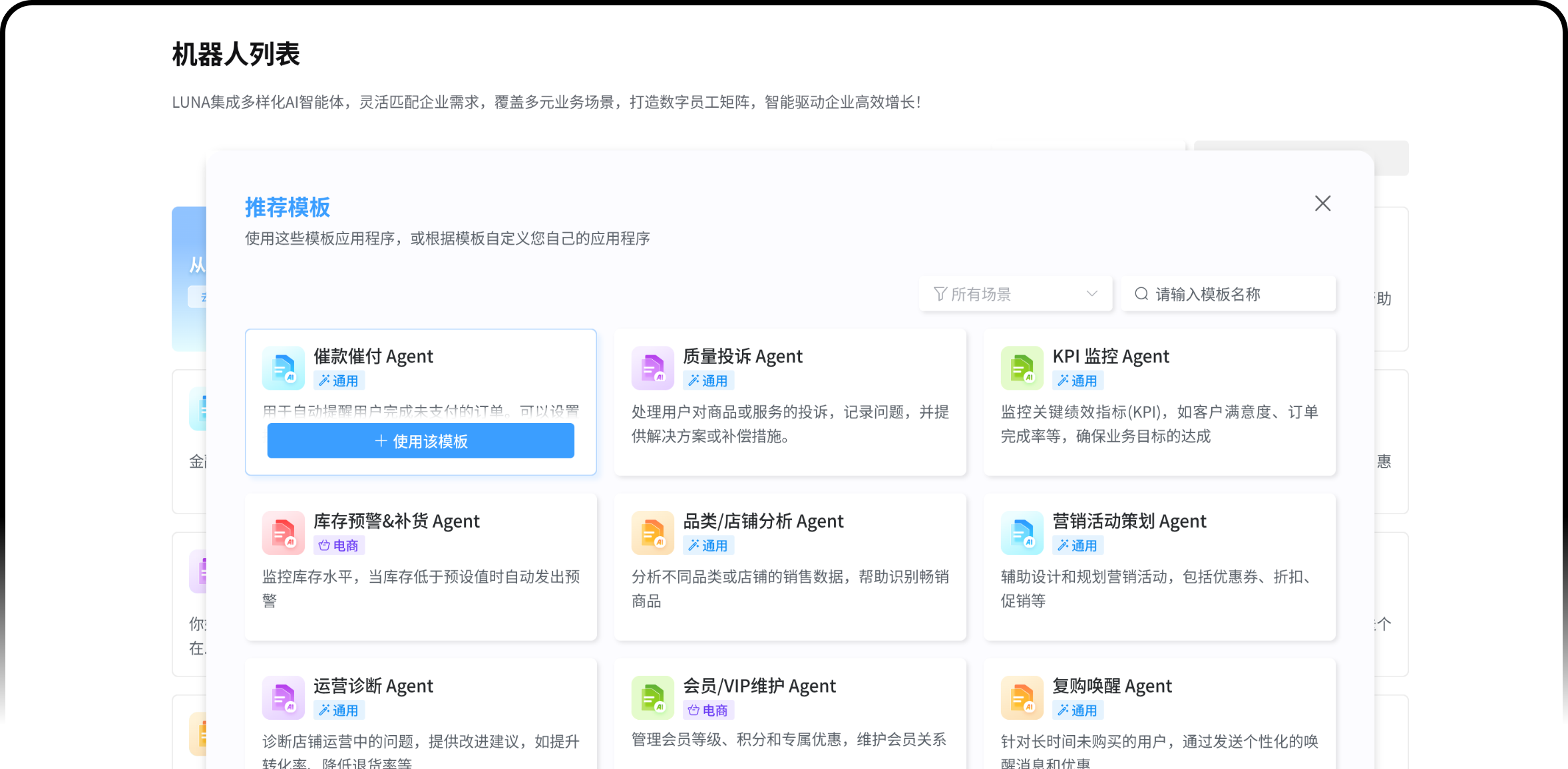The image size is (1568, 769).
Task: Close the 推荐模板 dialog
Action: point(1322,204)
